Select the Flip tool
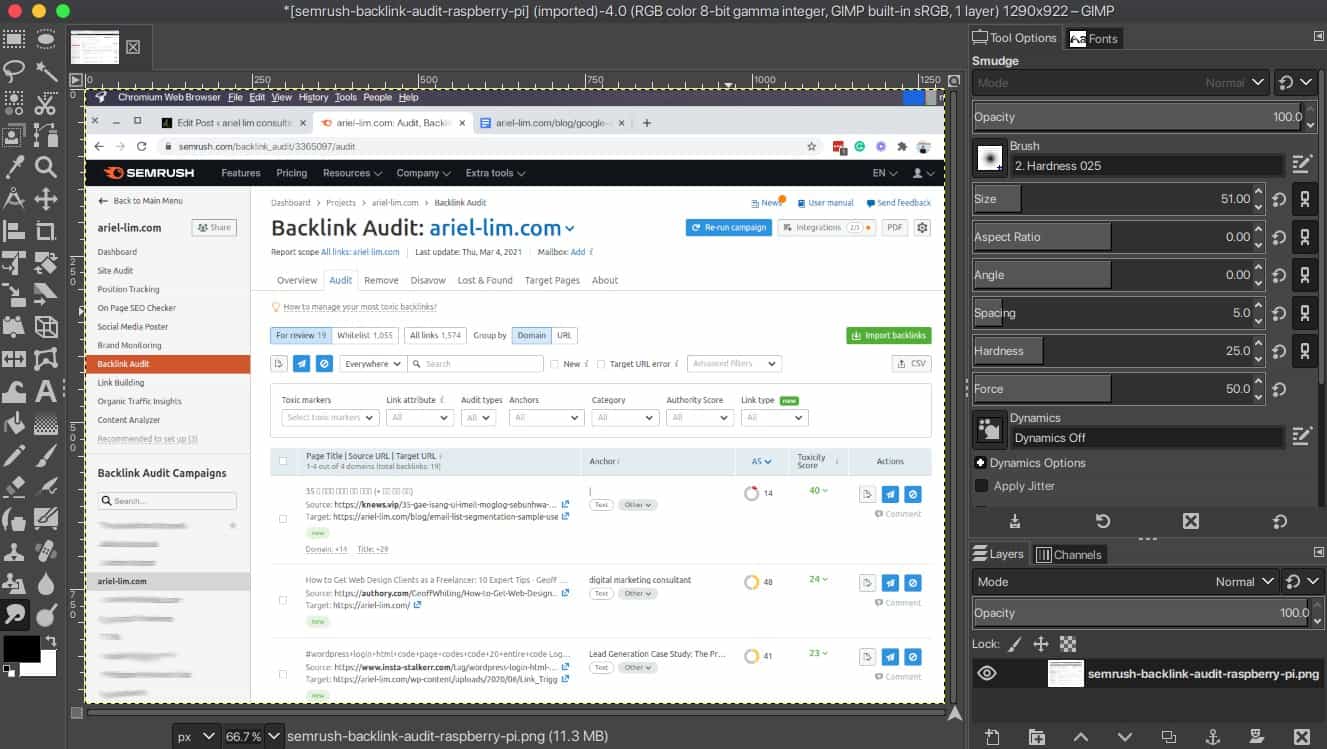 (x=14, y=358)
